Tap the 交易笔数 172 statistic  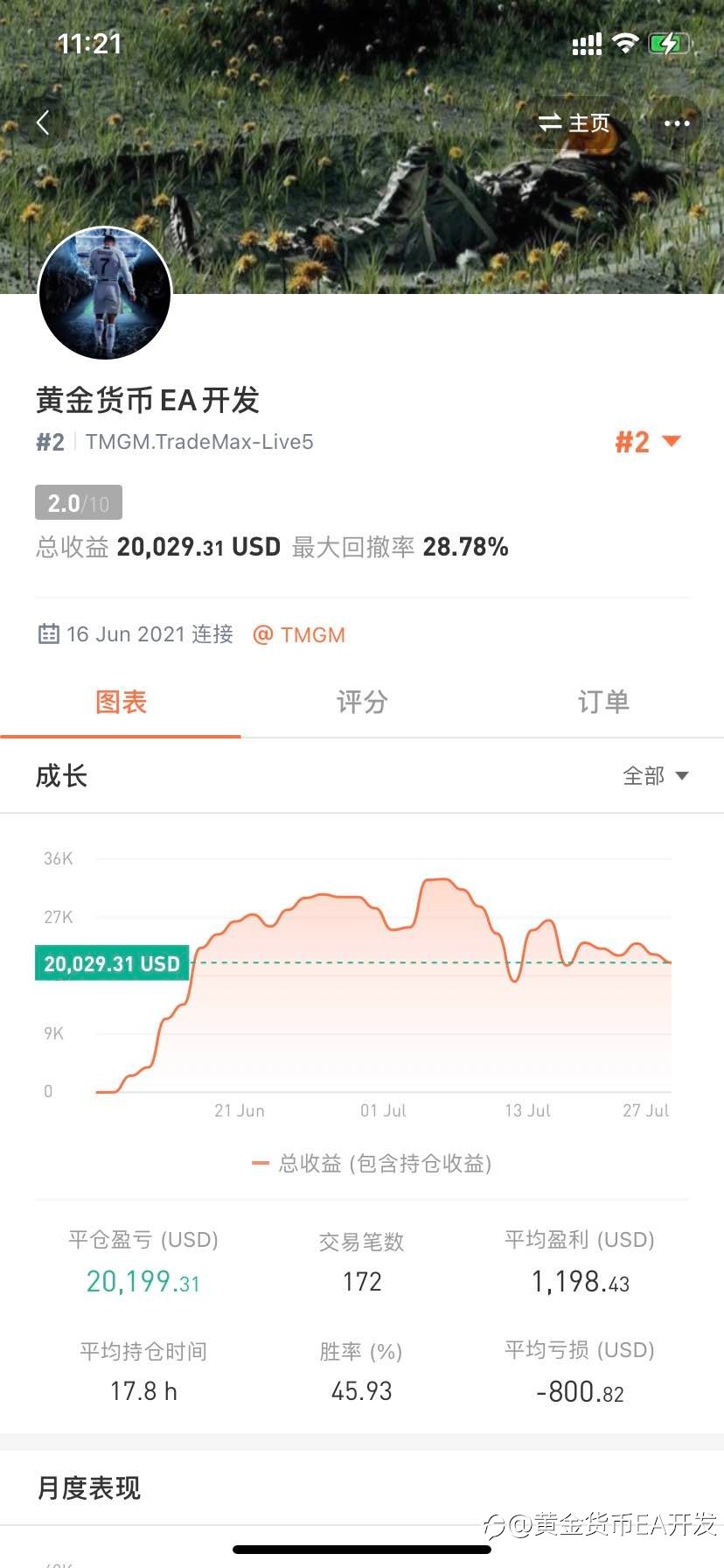click(x=362, y=1263)
